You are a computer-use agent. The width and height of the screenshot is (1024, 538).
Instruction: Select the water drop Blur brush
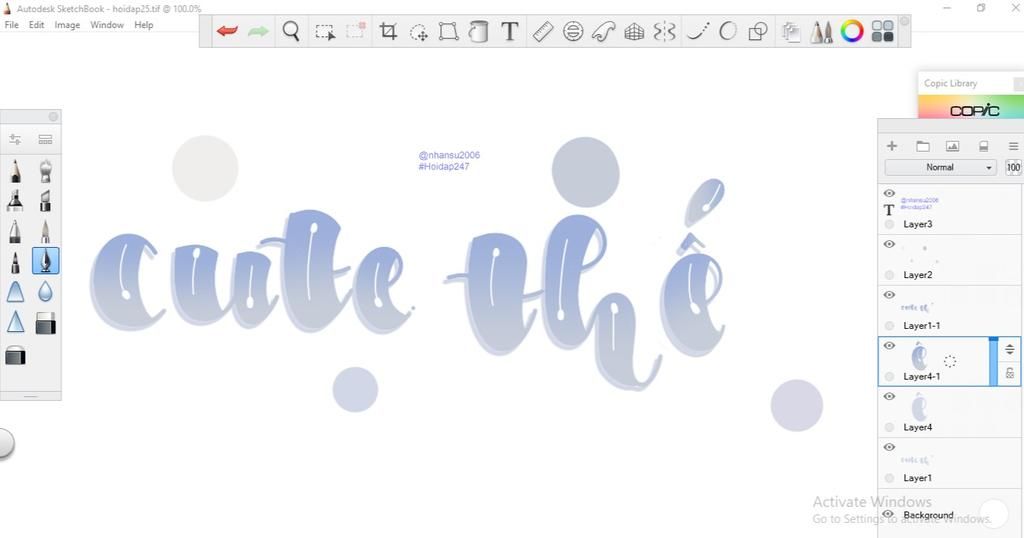click(45, 291)
